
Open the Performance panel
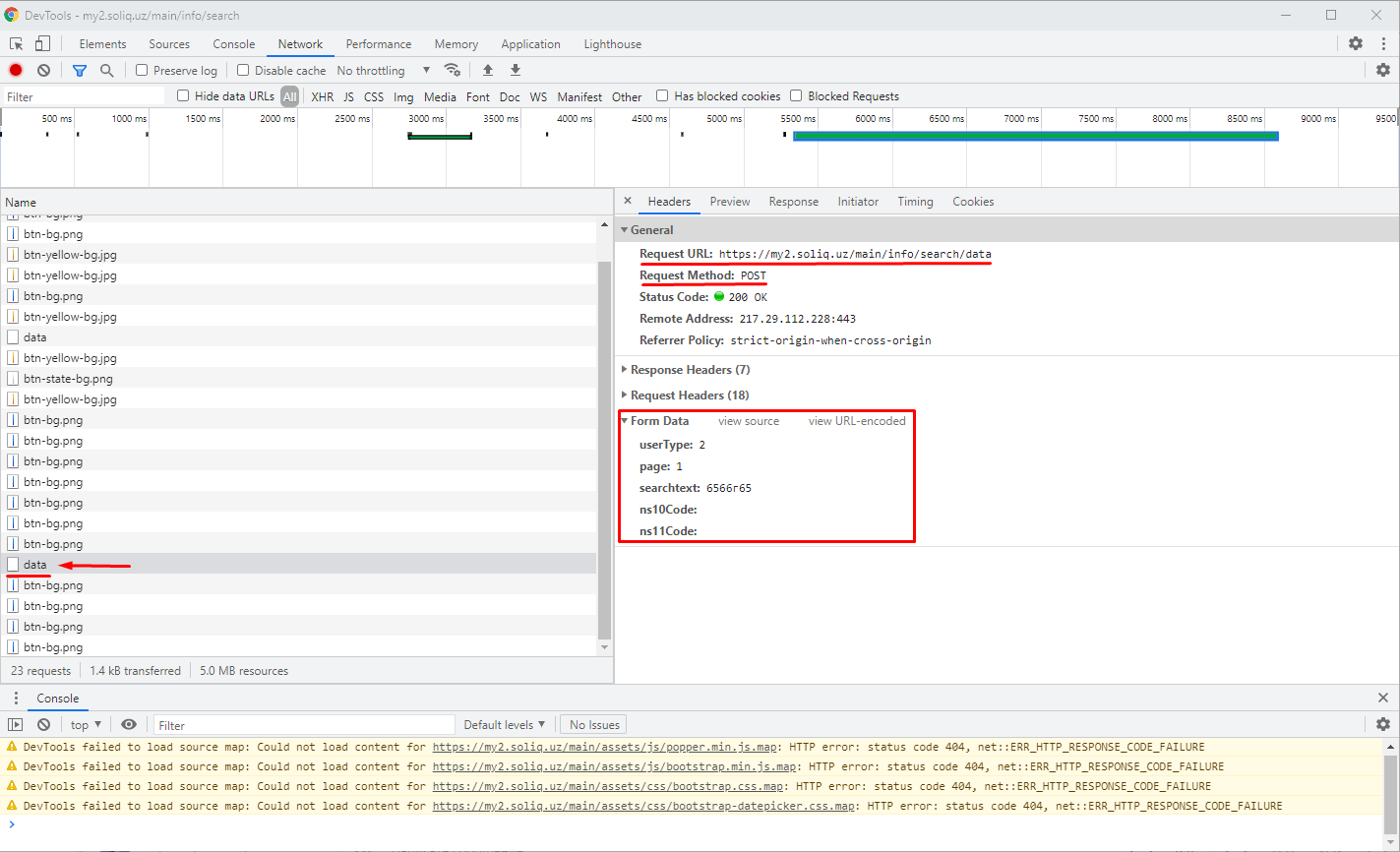pos(379,43)
